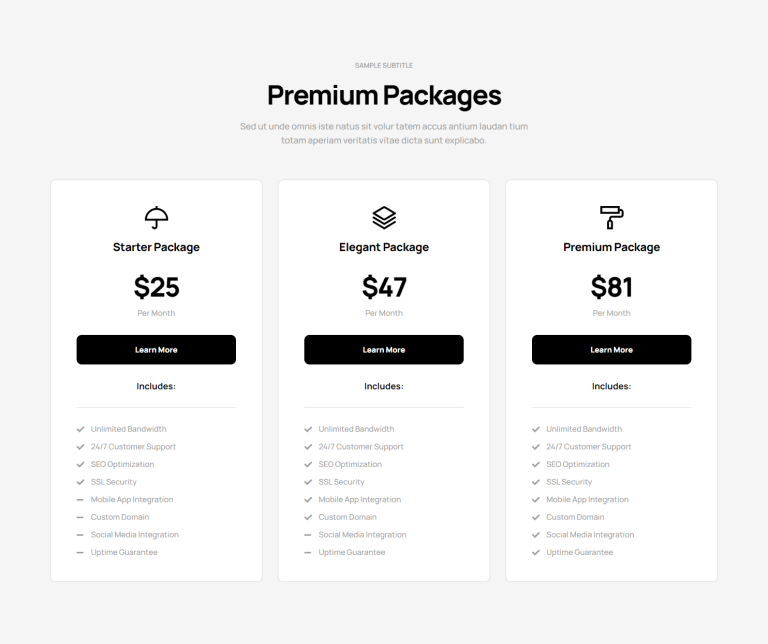The image size is (768, 644).
Task: Click SSL Security in the Premium feature list
Action: pyautogui.click(x=569, y=482)
